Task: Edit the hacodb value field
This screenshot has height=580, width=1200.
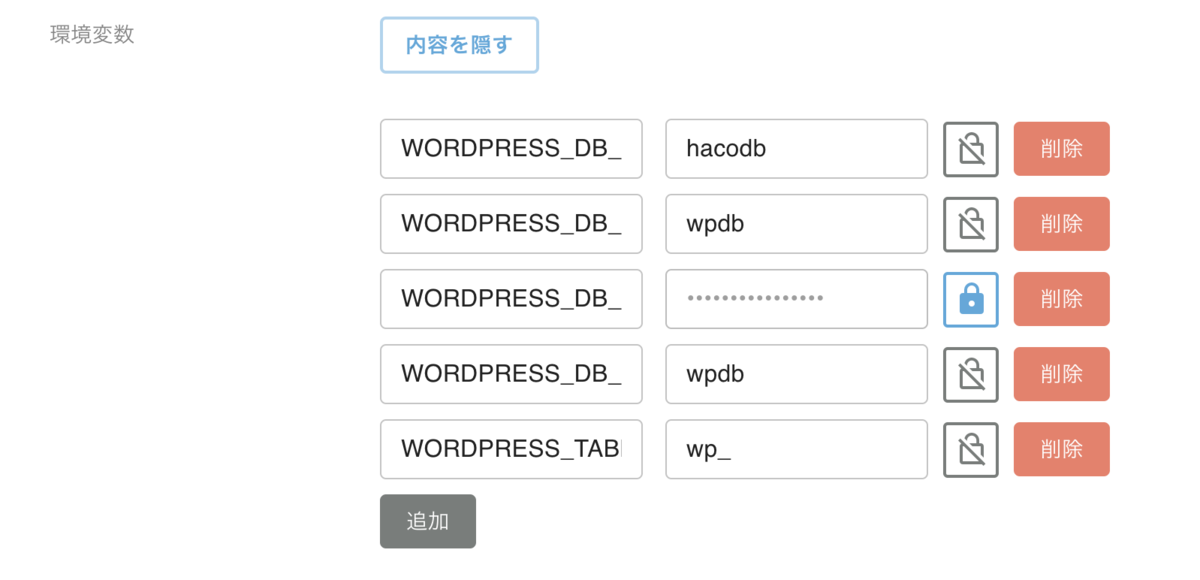Action: tap(797, 149)
